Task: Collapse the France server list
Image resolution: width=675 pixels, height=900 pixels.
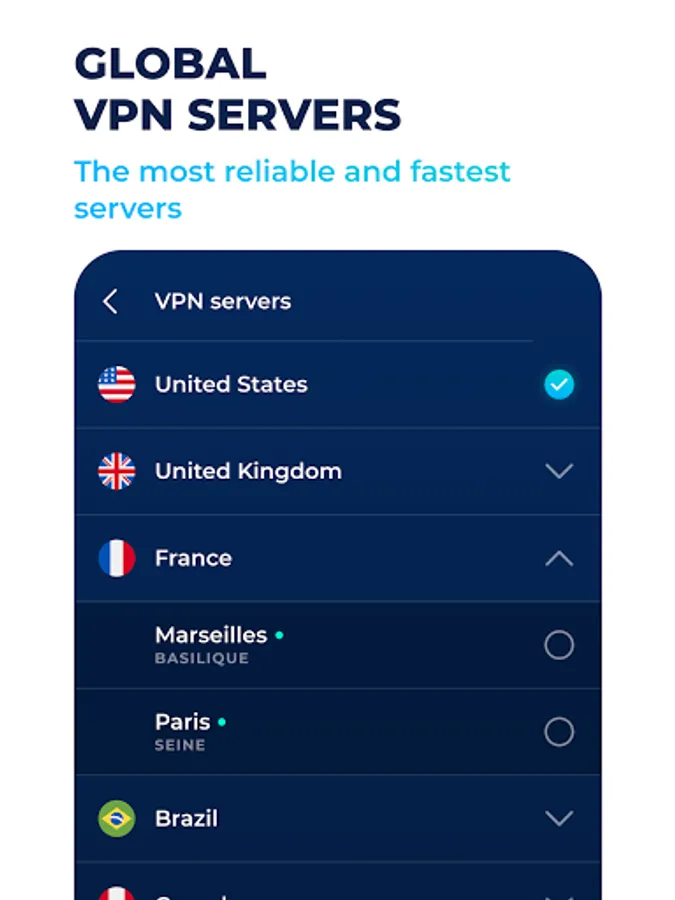Action: 559,558
